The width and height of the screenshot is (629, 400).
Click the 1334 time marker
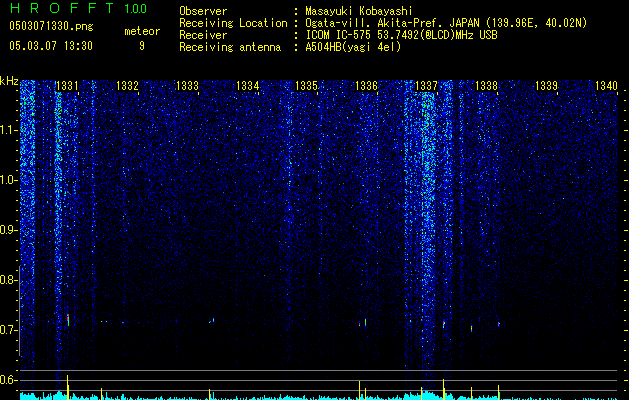pyautogui.click(x=248, y=85)
